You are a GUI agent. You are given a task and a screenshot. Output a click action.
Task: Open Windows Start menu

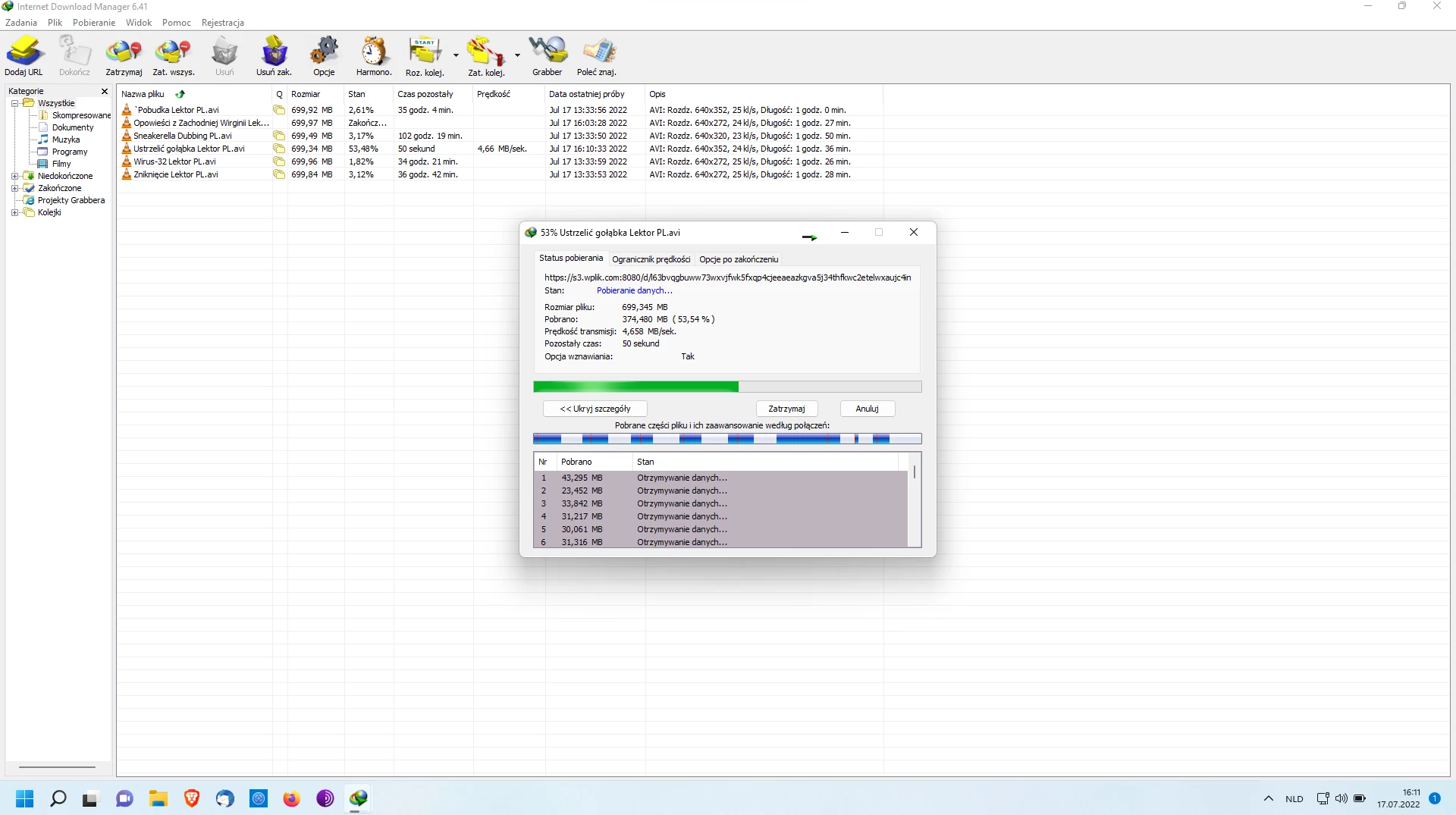pos(24,798)
